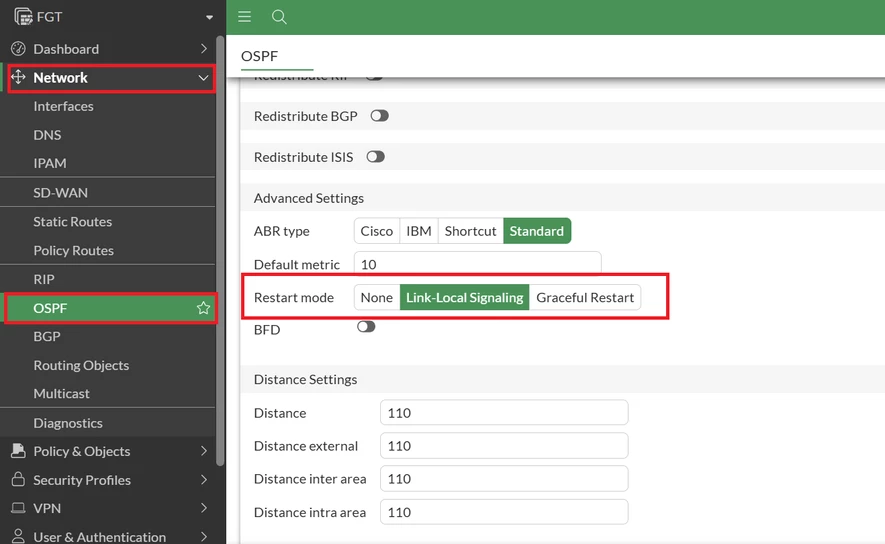
Task: Set ABR type to Standard
Action: pyautogui.click(x=537, y=231)
